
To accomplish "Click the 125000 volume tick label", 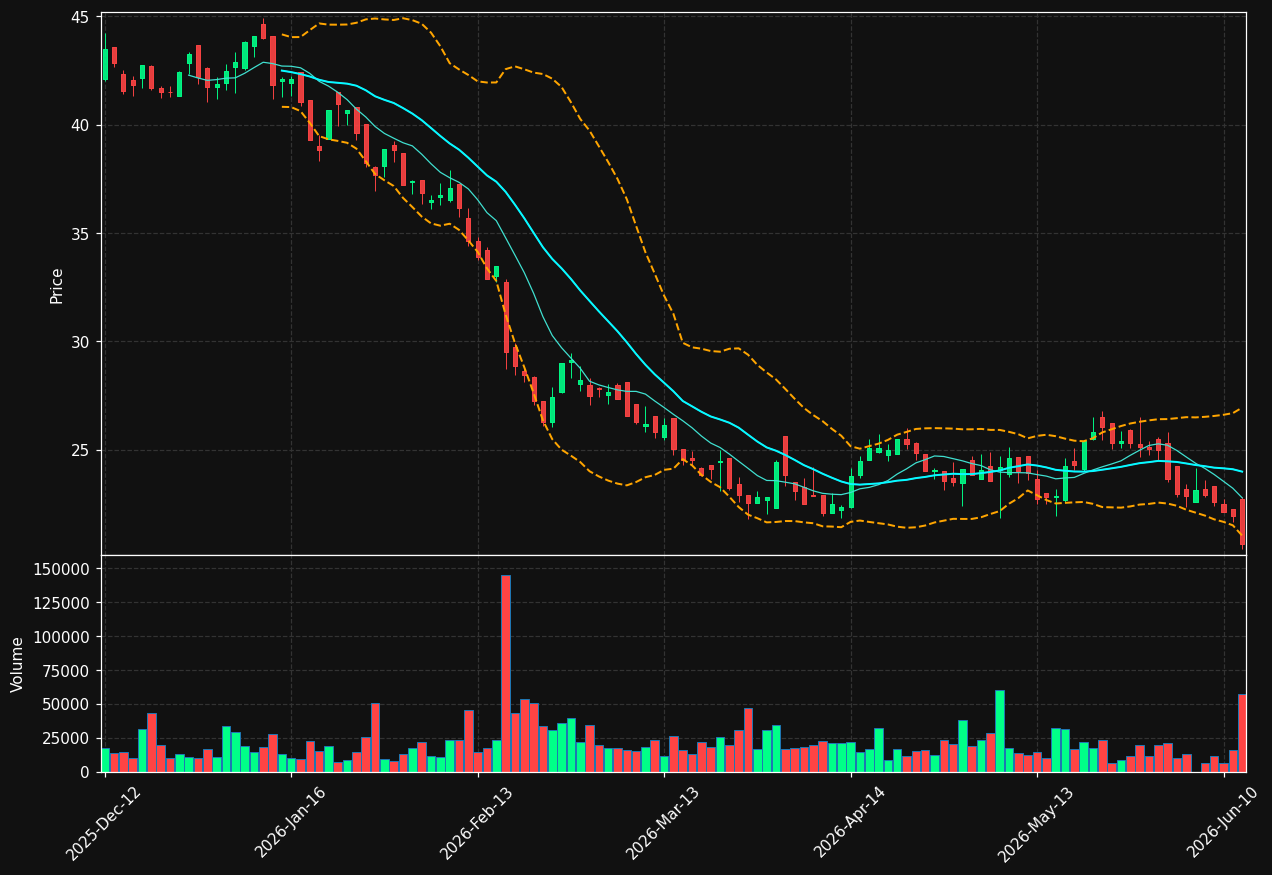I will click(63, 603).
